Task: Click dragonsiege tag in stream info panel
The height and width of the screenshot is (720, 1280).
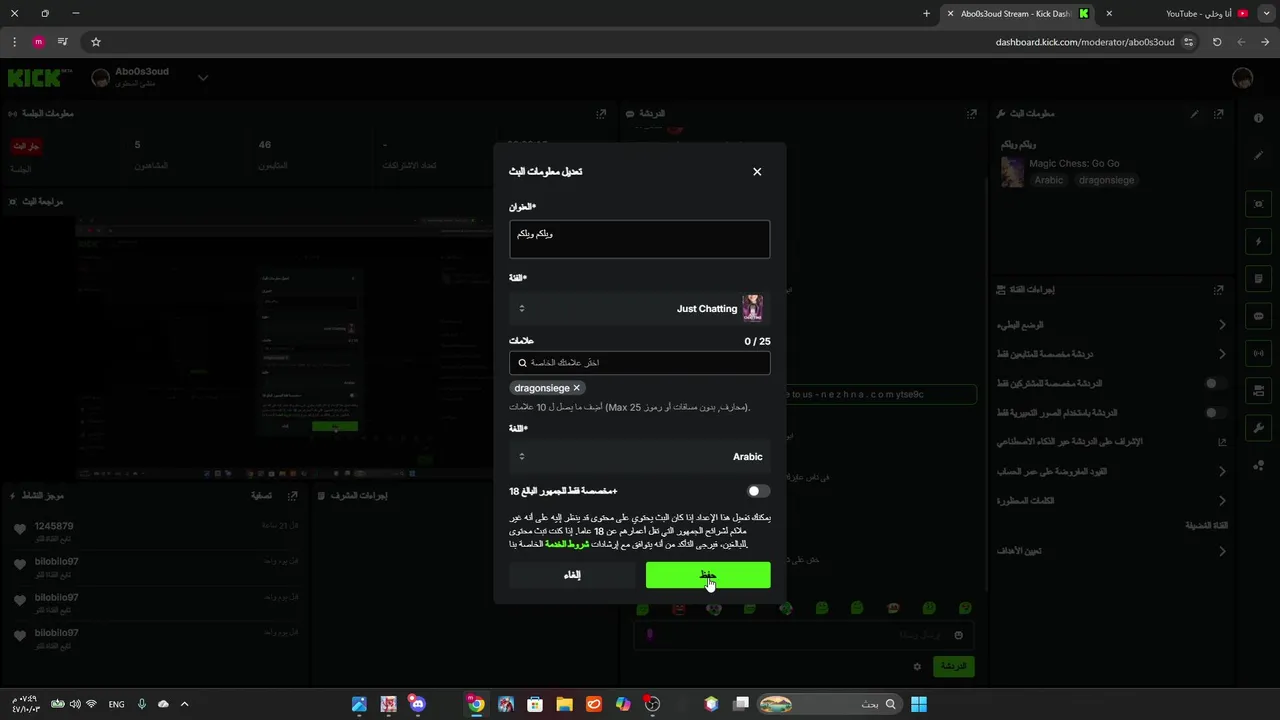Action: point(1106,180)
